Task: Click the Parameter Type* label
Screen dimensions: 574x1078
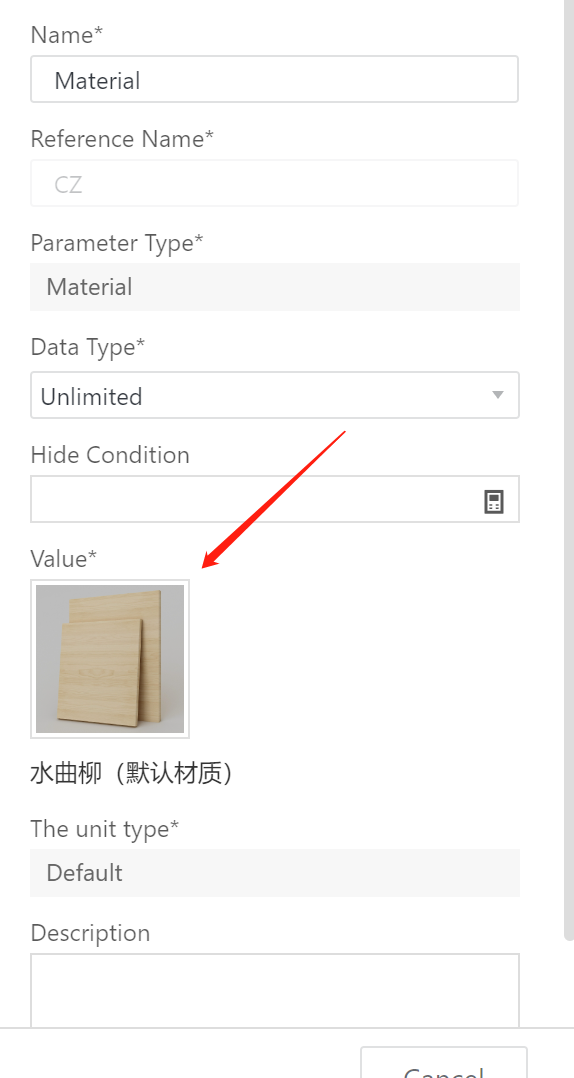Action: coord(117,243)
